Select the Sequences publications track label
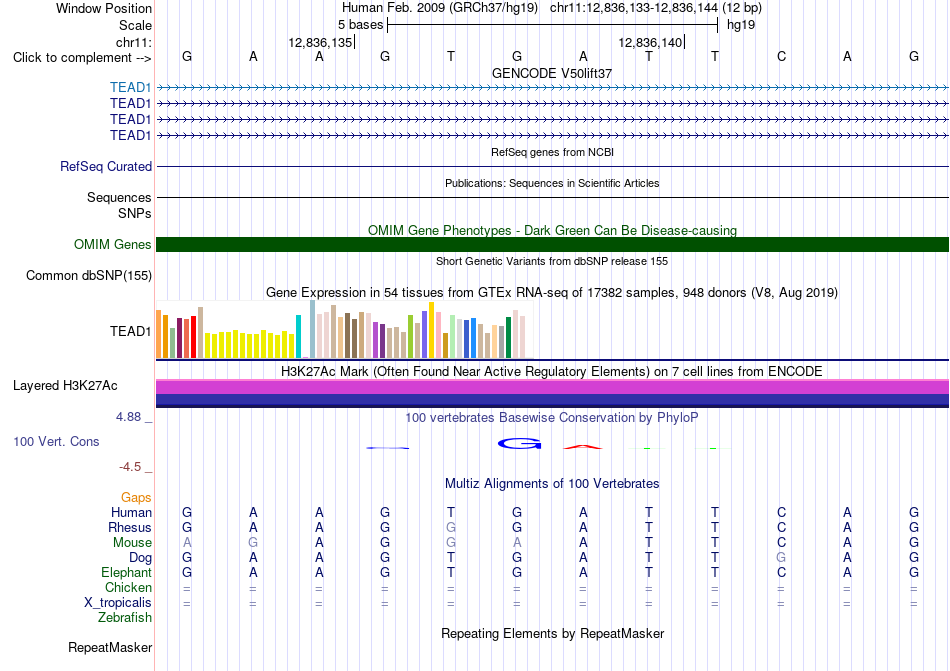 pyautogui.click(x=119, y=197)
